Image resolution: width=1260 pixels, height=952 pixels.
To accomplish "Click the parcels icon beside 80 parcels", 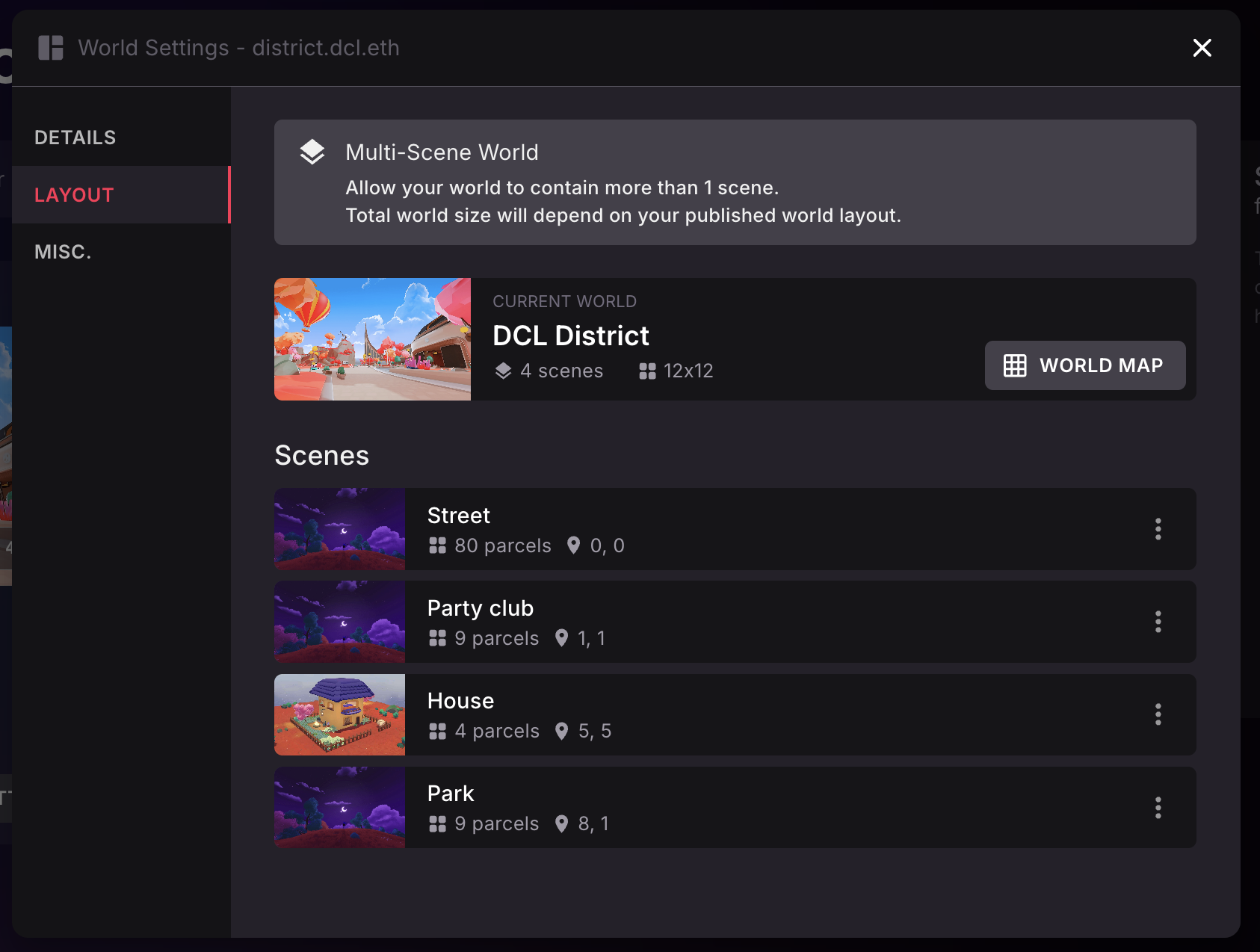I will point(437,545).
